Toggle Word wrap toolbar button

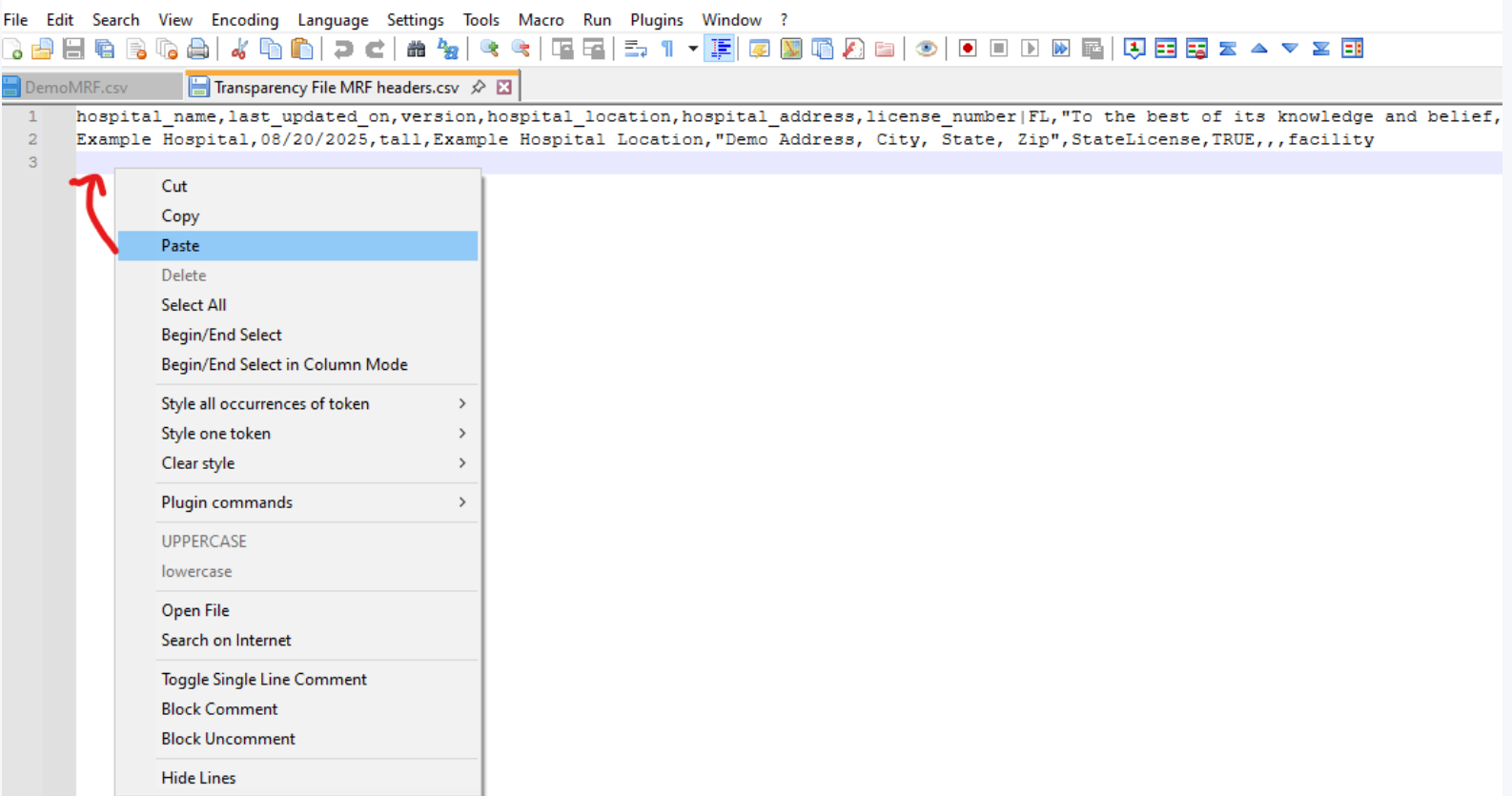click(635, 49)
